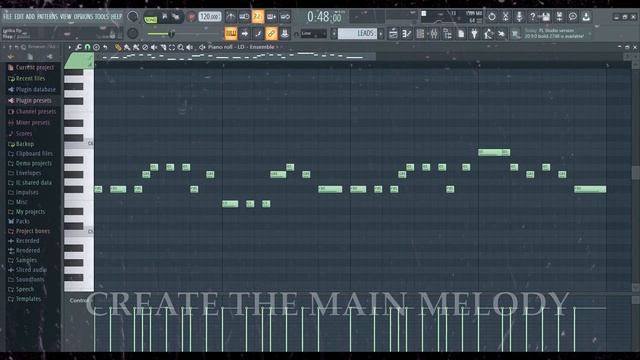640x360 pixels.
Task: Select the Zoom magnifier tool
Action: pyautogui.click(x=181, y=47)
